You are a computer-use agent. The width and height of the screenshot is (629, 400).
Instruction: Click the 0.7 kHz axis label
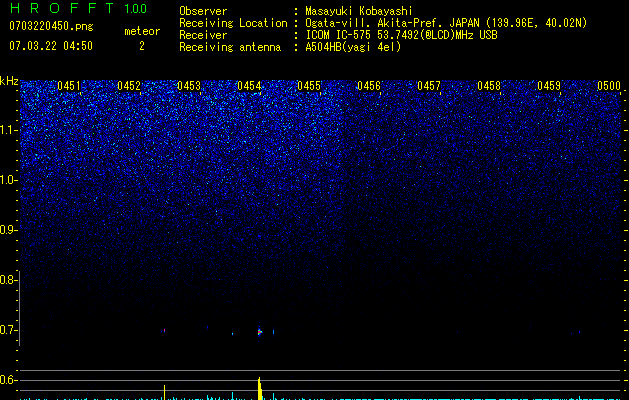tap(8, 330)
